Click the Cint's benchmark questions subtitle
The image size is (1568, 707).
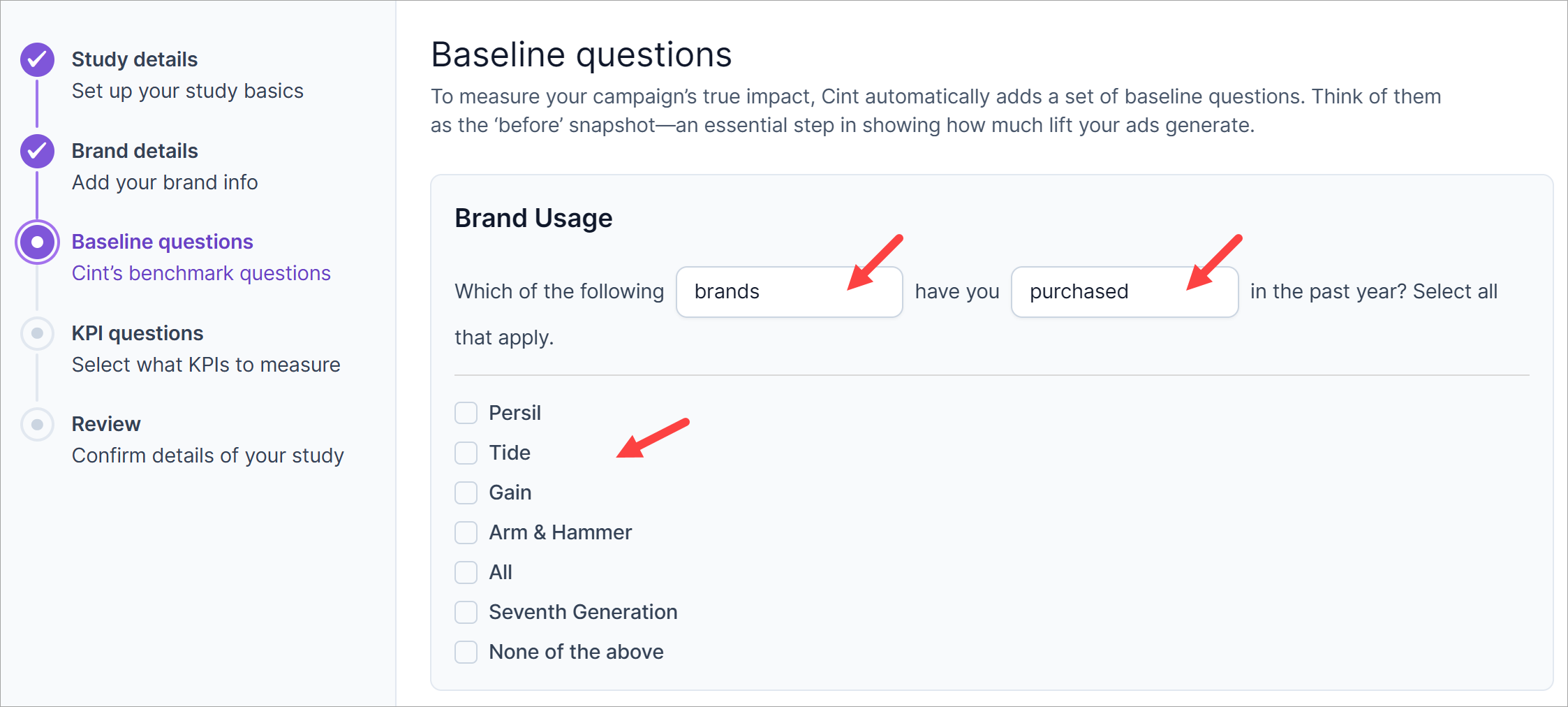(x=201, y=273)
